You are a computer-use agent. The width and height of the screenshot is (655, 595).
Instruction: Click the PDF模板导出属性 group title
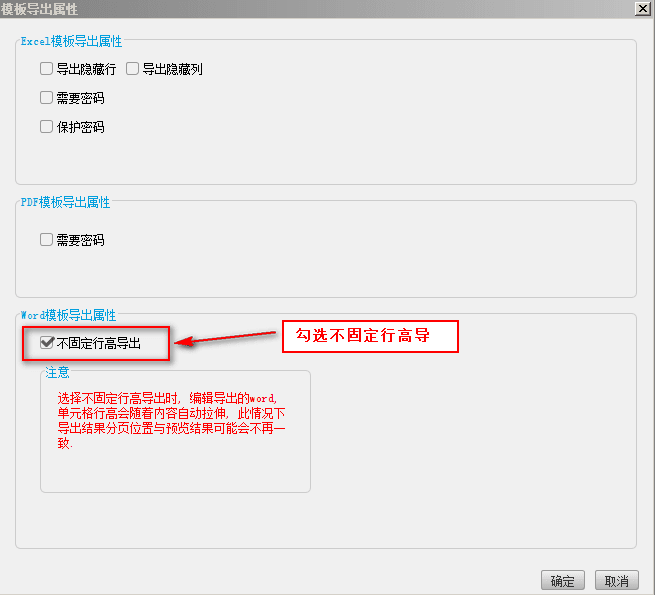coord(66,202)
